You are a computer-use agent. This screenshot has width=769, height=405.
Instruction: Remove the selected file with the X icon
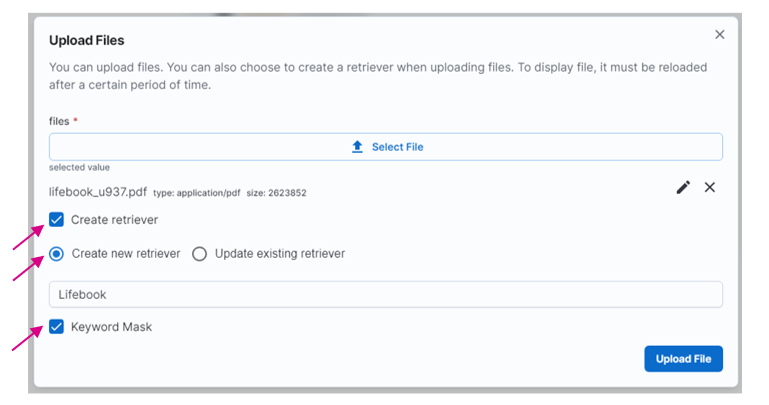click(710, 187)
